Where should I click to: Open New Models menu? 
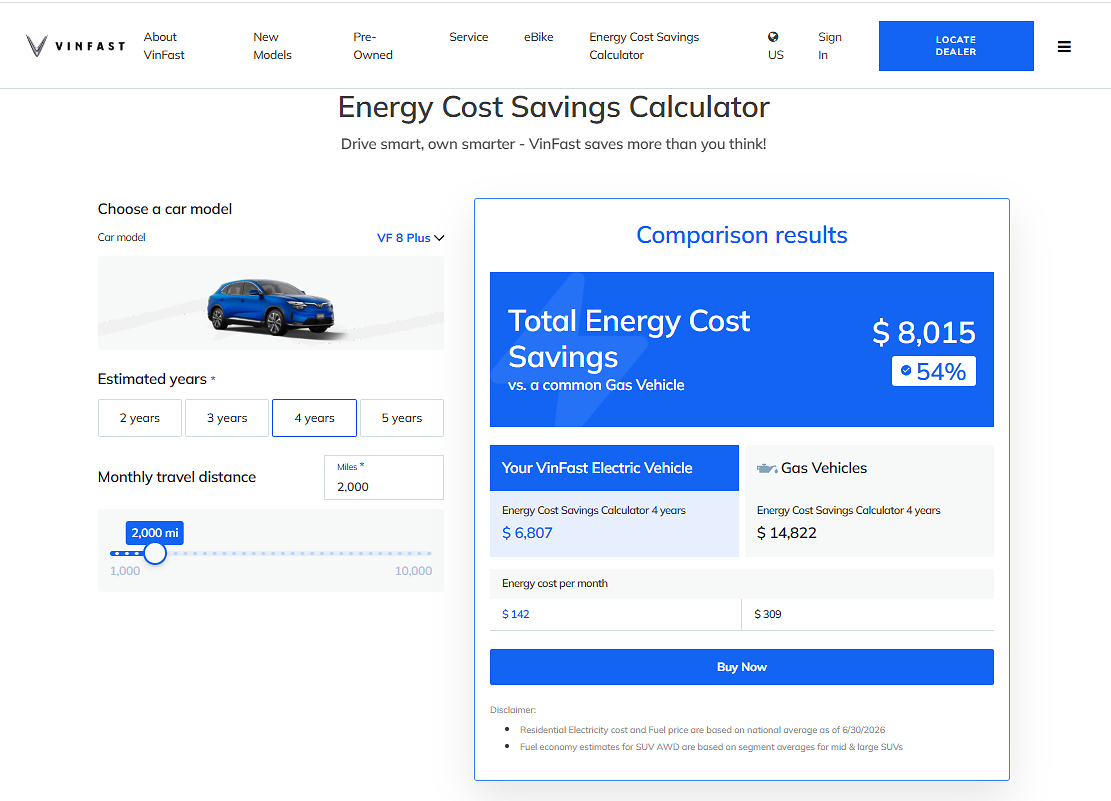[272, 46]
